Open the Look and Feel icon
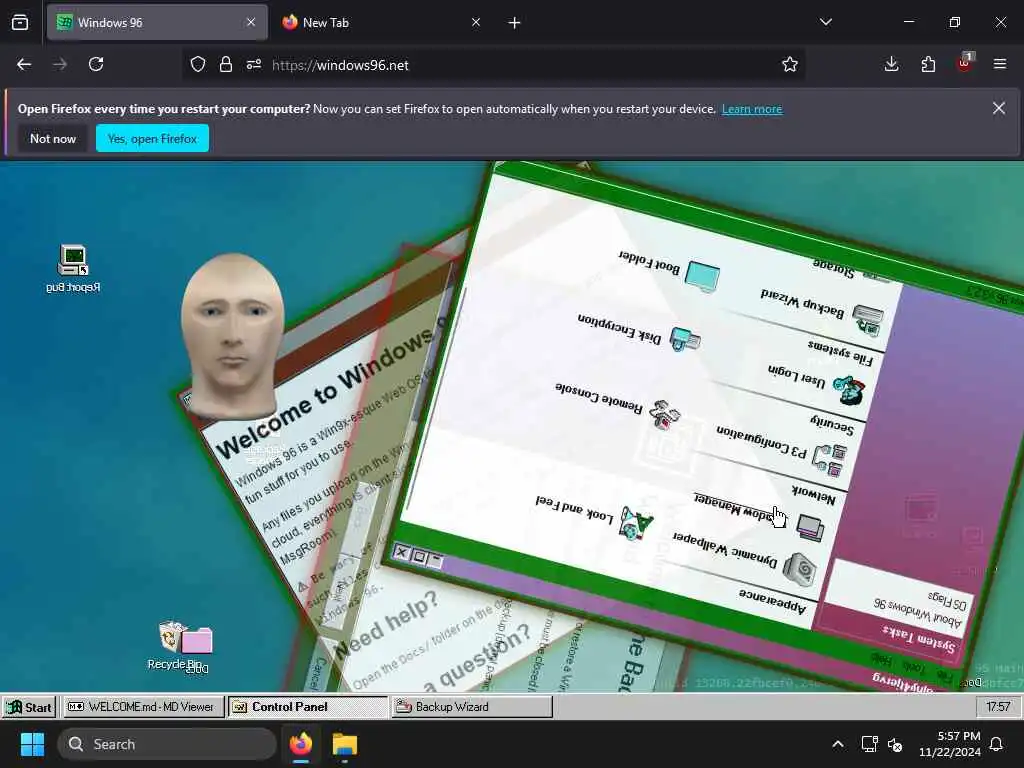The image size is (1024, 768). pyautogui.click(x=636, y=523)
